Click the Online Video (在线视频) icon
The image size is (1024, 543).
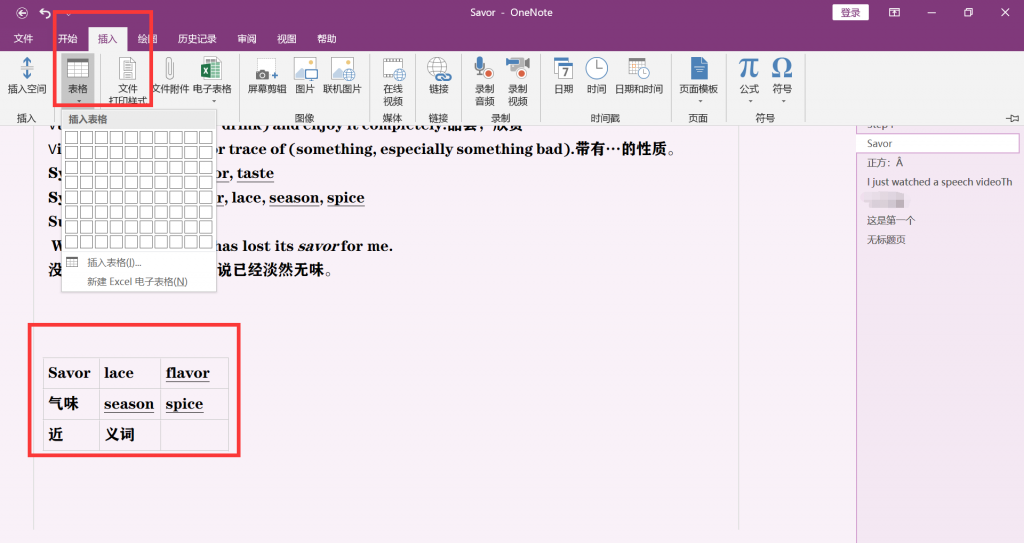tap(393, 82)
